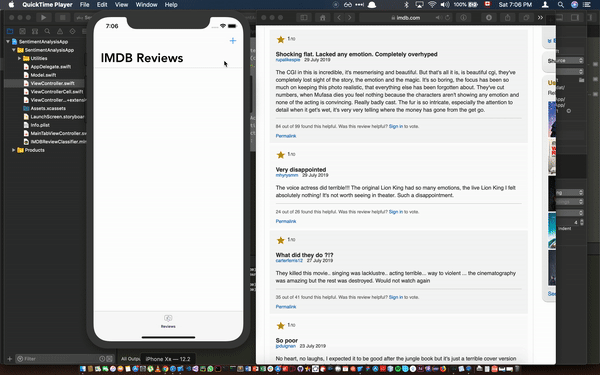Open Spotlight search in menu bar
Viewport: 600px width, 375px height.
(561, 5)
